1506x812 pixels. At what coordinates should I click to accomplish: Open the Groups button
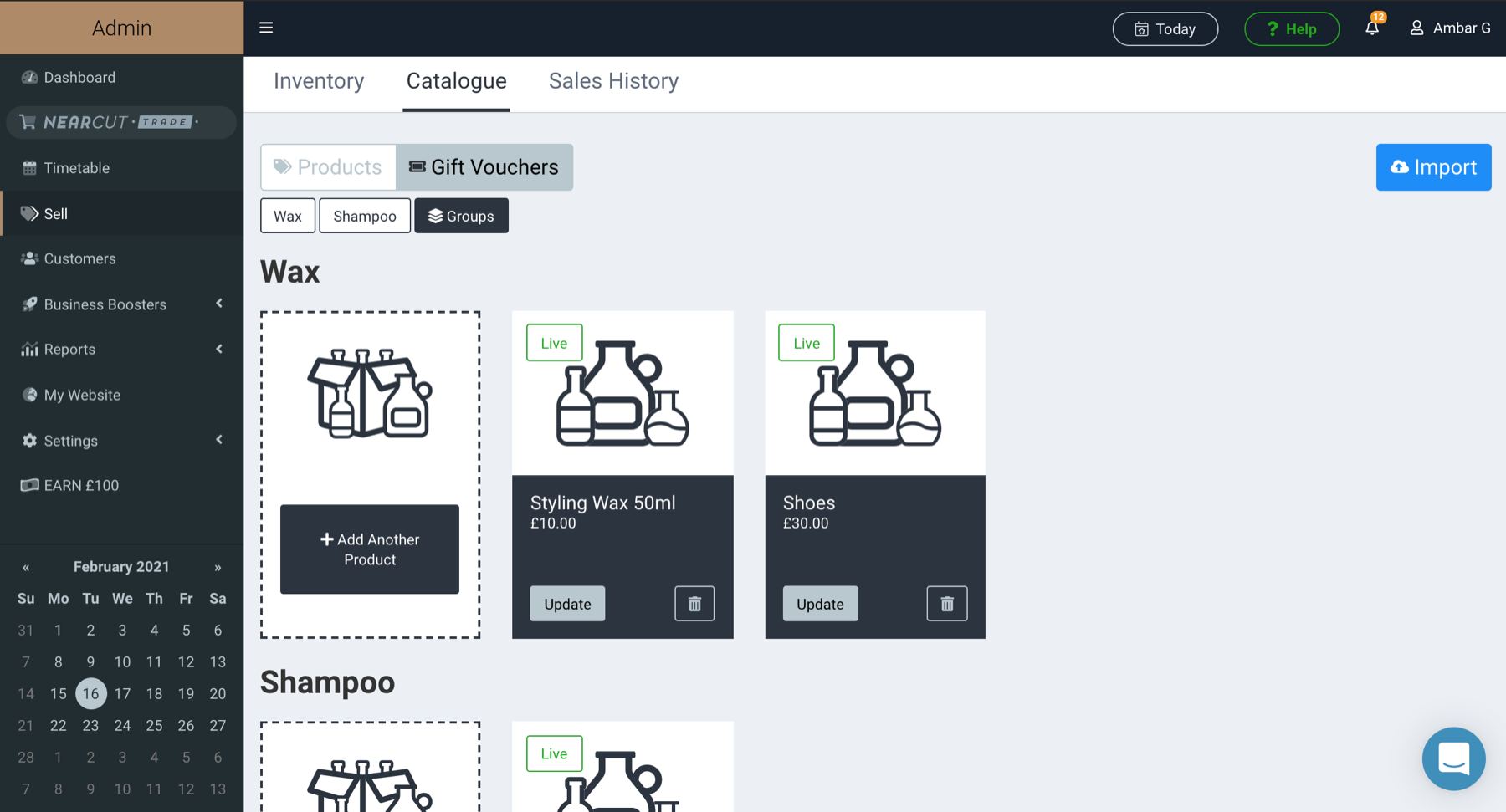click(x=461, y=216)
